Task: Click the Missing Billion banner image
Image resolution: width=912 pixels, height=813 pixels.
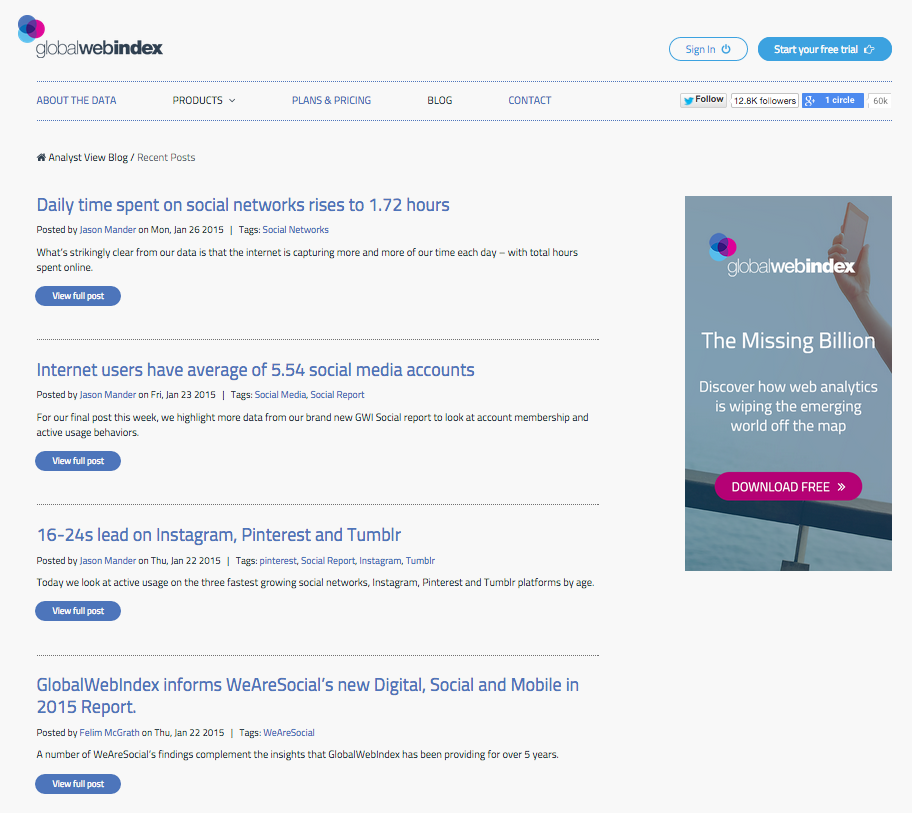Action: [x=788, y=383]
